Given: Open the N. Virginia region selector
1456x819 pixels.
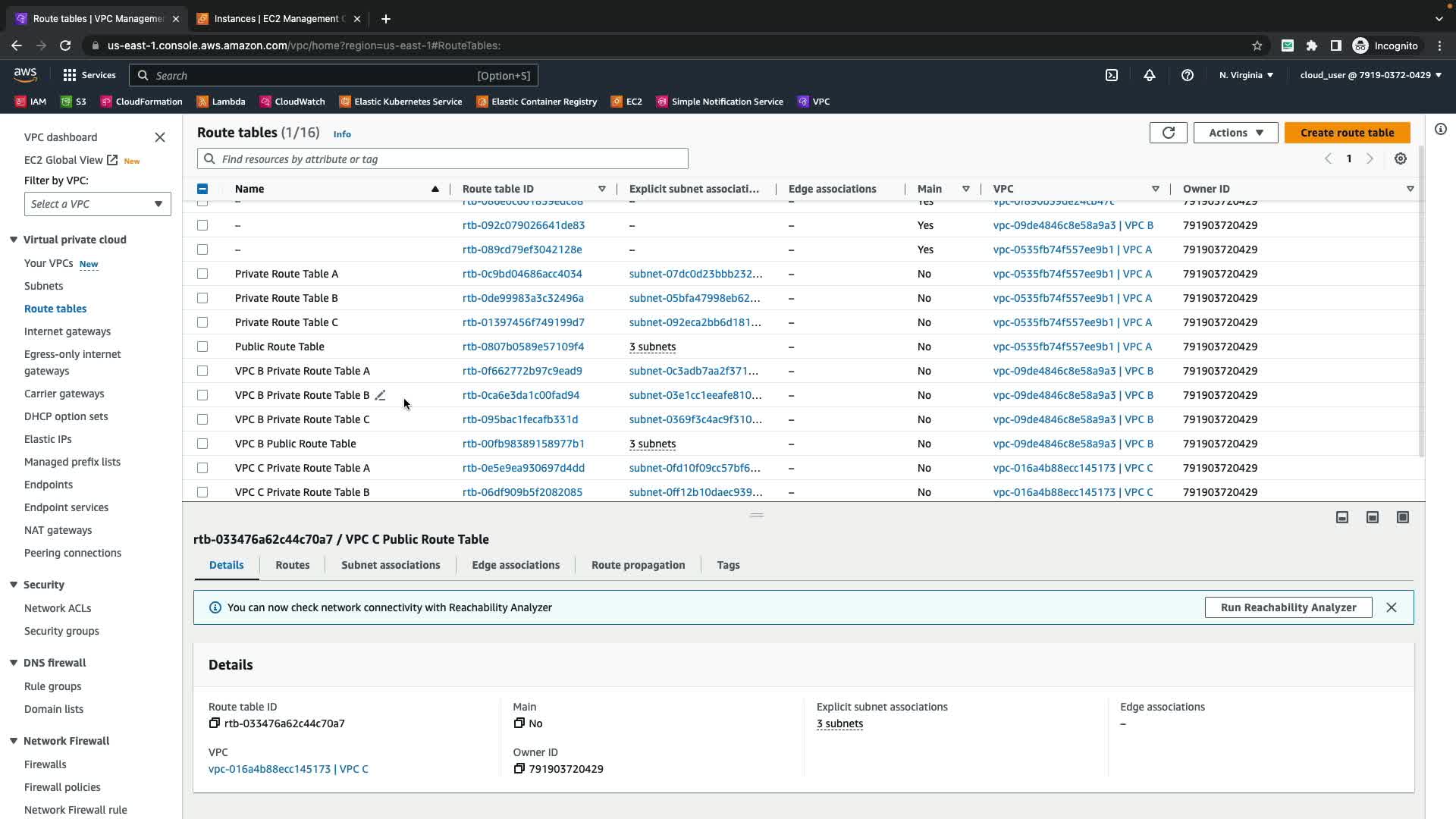Looking at the screenshot, I should pyautogui.click(x=1246, y=75).
